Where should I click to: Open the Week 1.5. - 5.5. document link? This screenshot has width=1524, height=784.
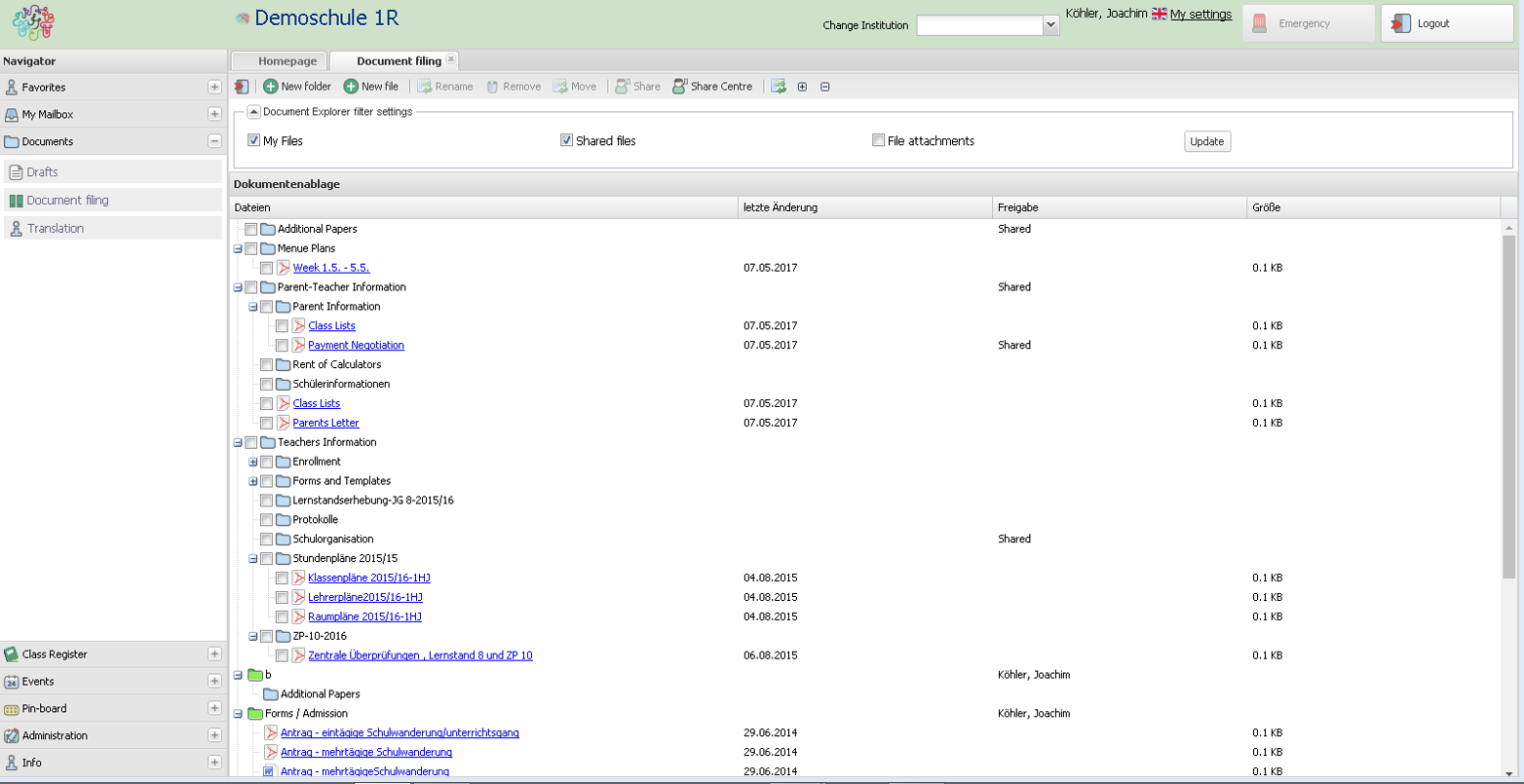point(331,268)
